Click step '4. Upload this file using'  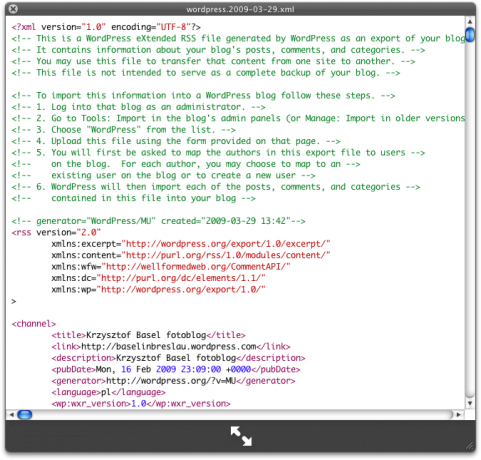pyautogui.click(x=176, y=141)
